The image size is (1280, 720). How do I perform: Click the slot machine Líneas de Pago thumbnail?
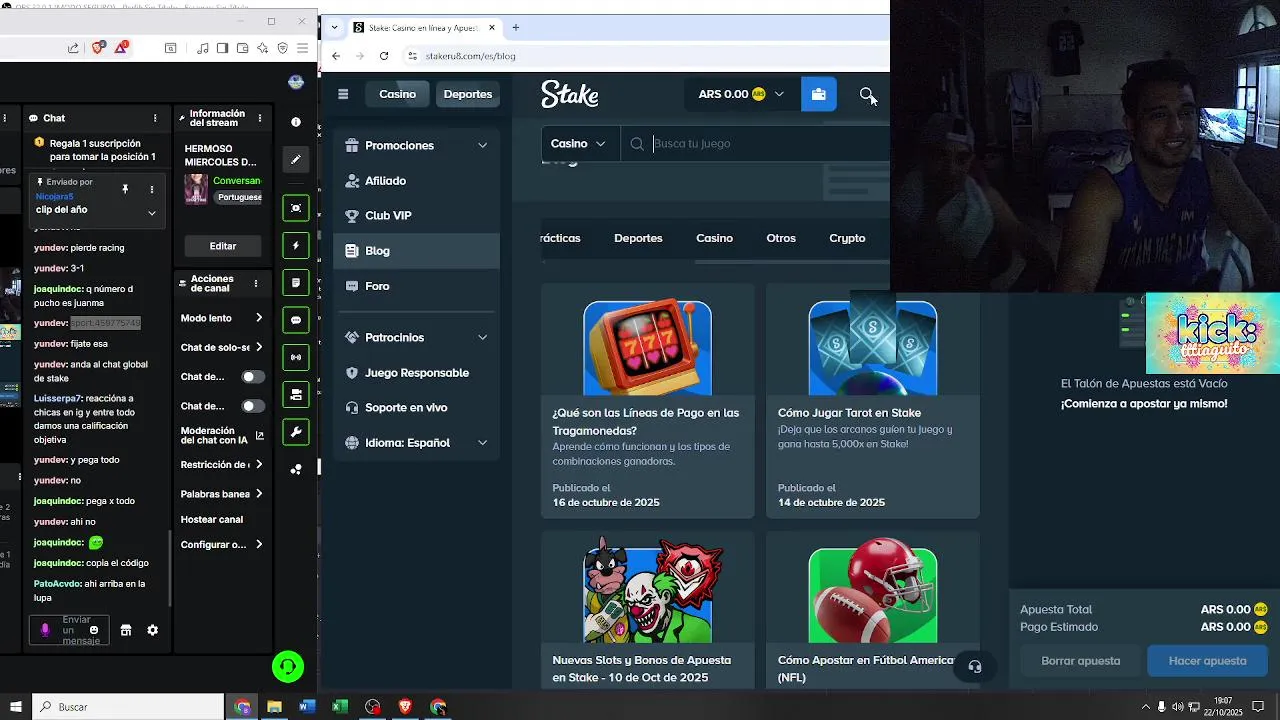click(647, 348)
